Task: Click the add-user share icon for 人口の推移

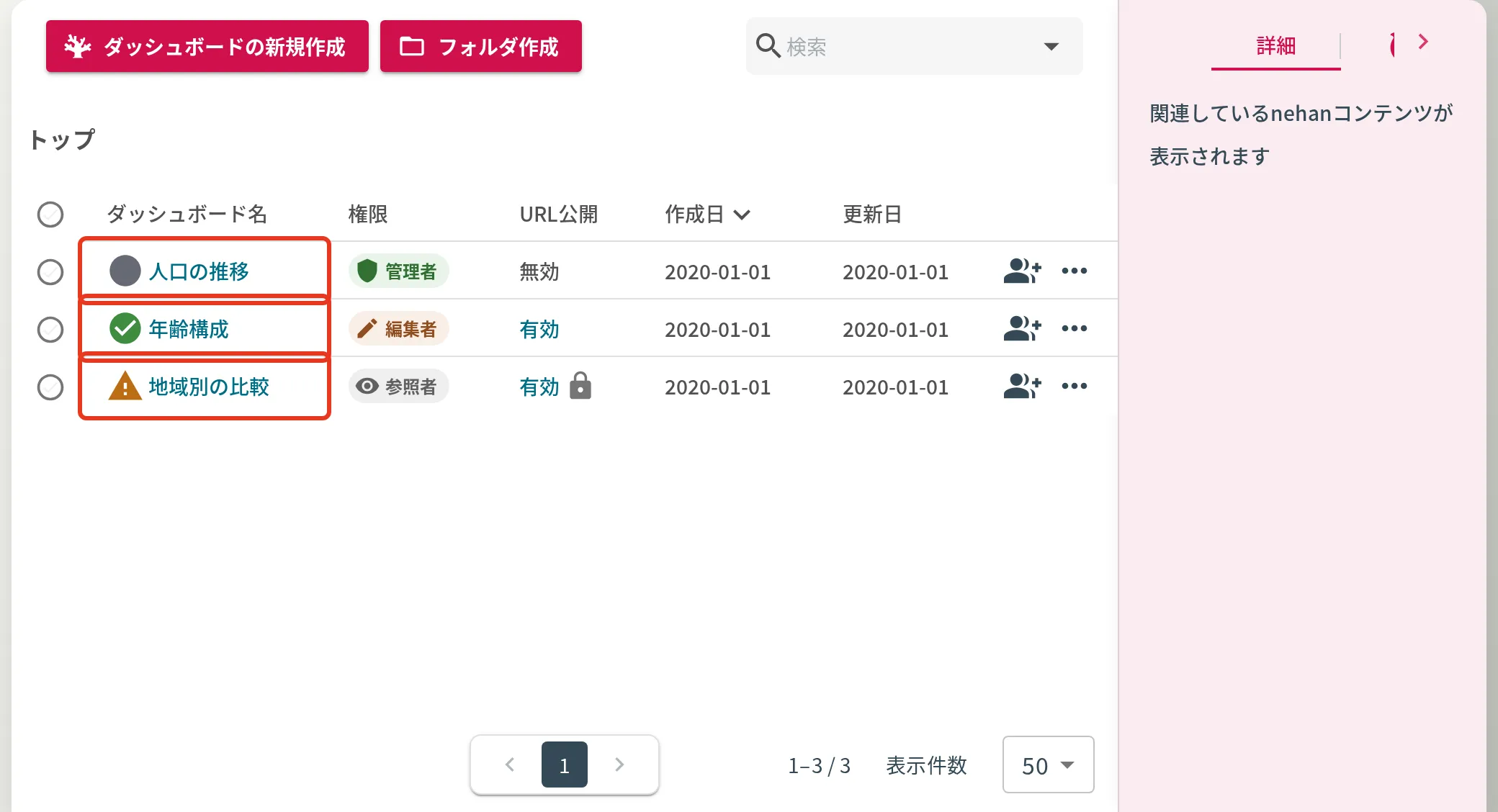Action: pos(1022,271)
